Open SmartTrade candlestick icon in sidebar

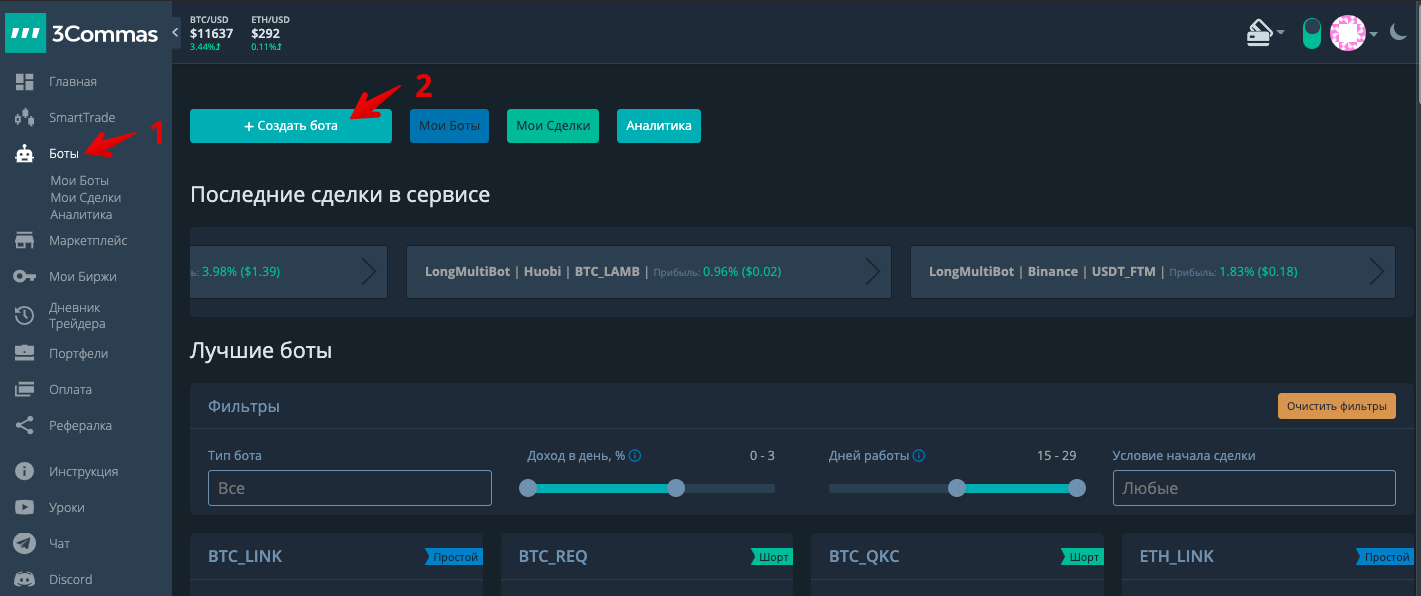25,118
